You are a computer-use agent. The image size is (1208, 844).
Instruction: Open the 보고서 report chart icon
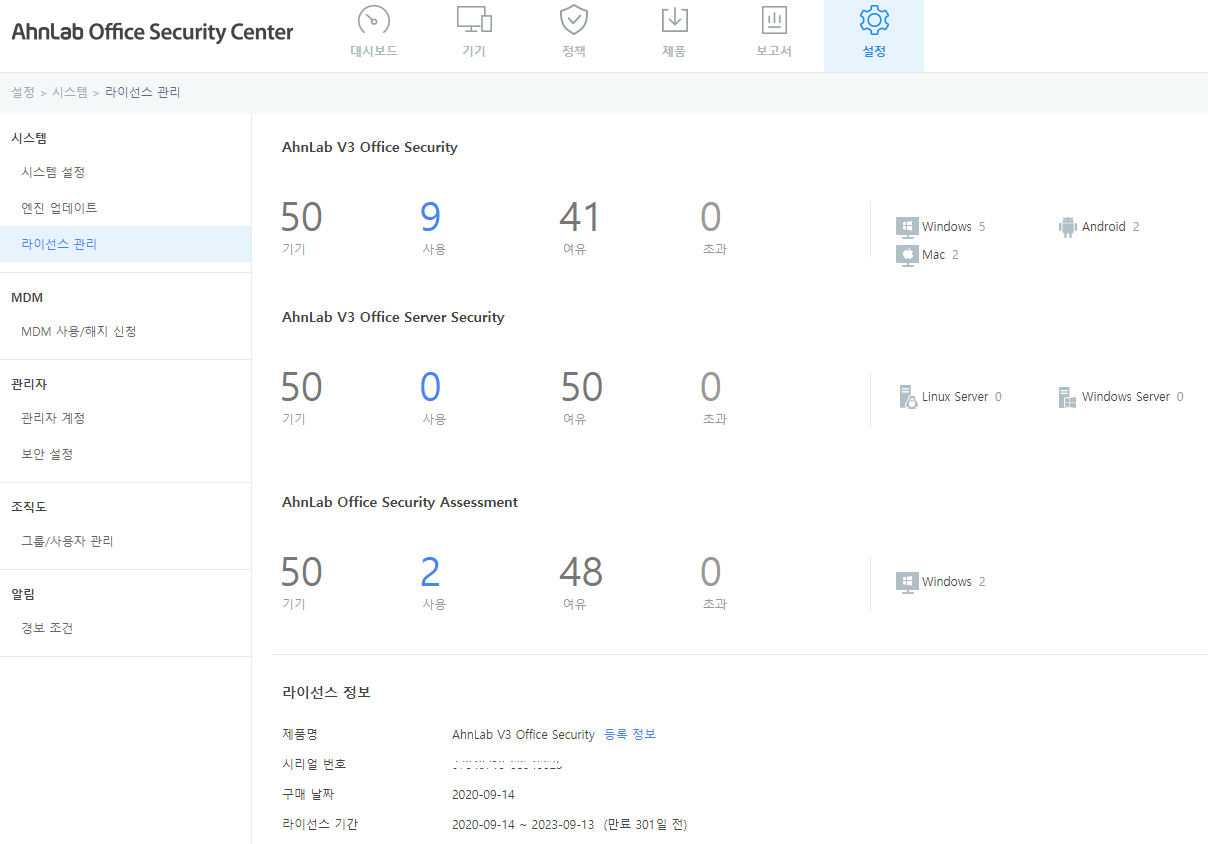[774, 20]
